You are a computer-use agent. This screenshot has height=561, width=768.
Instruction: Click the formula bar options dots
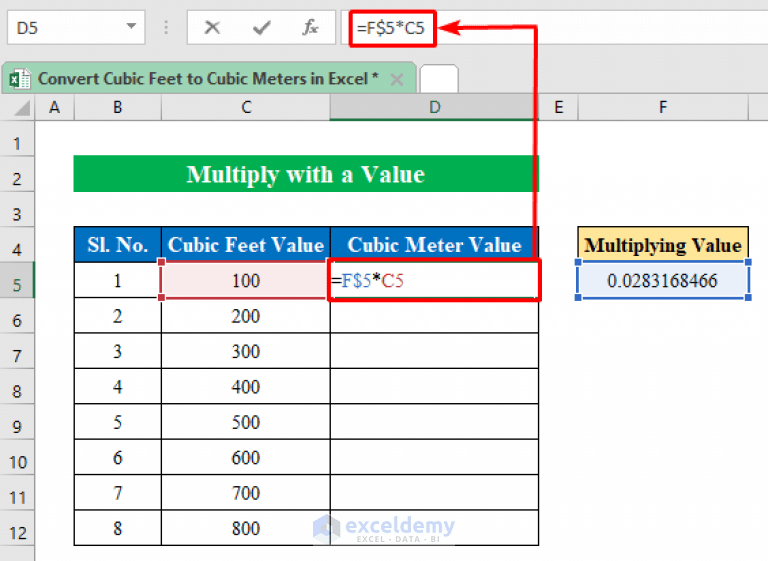tap(166, 28)
